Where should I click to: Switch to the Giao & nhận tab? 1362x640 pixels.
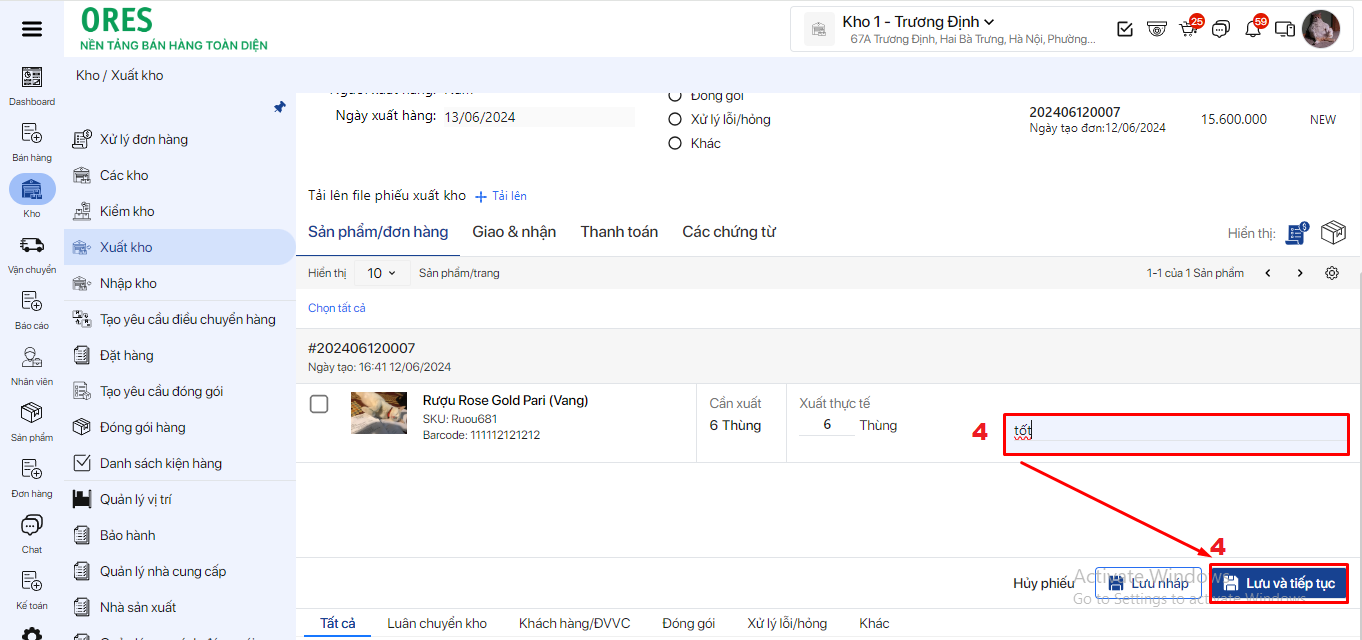(x=514, y=232)
